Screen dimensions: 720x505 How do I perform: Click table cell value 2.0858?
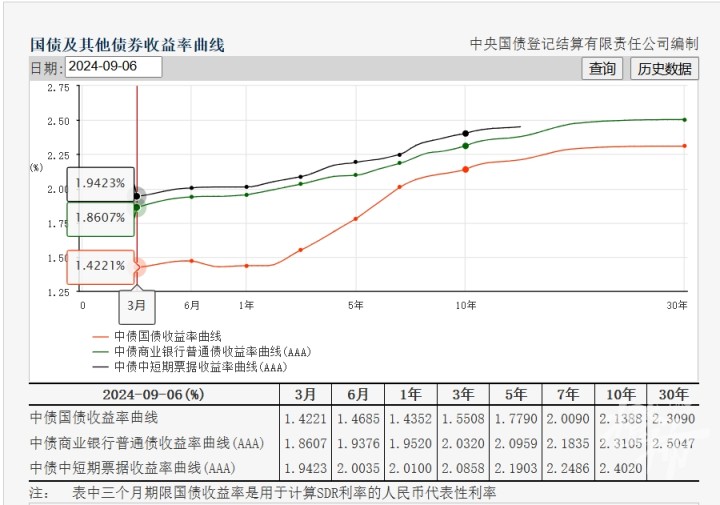point(463,469)
